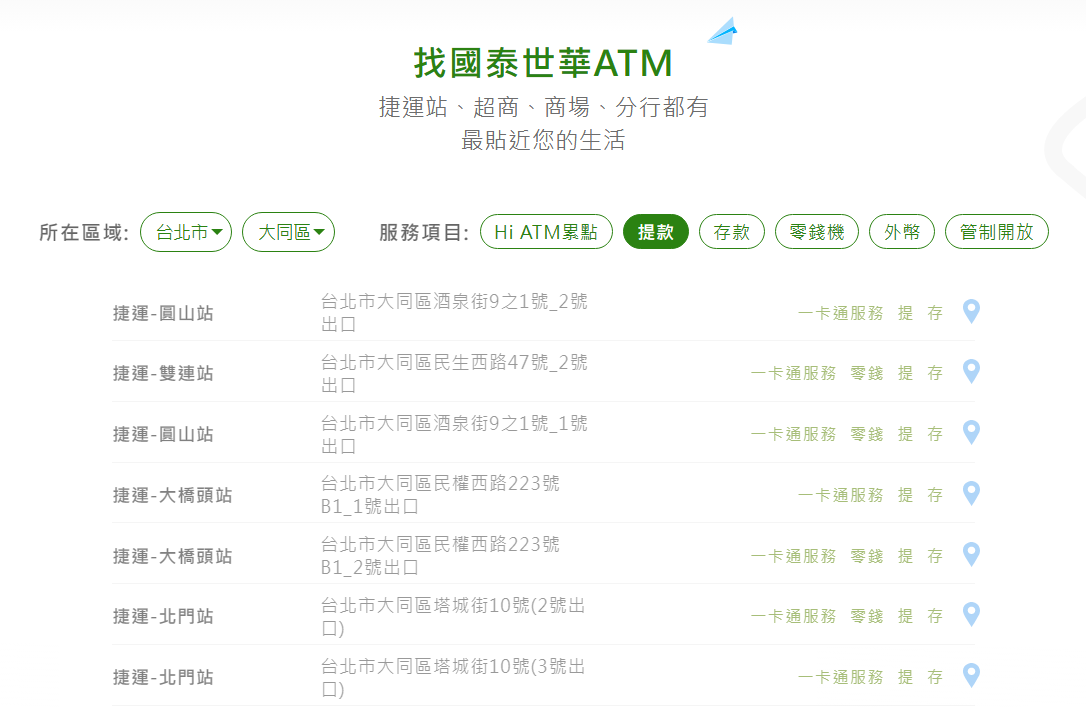Open map pin for 雙連站 row
The width and height of the screenshot is (1086, 707).
pyautogui.click(x=971, y=373)
